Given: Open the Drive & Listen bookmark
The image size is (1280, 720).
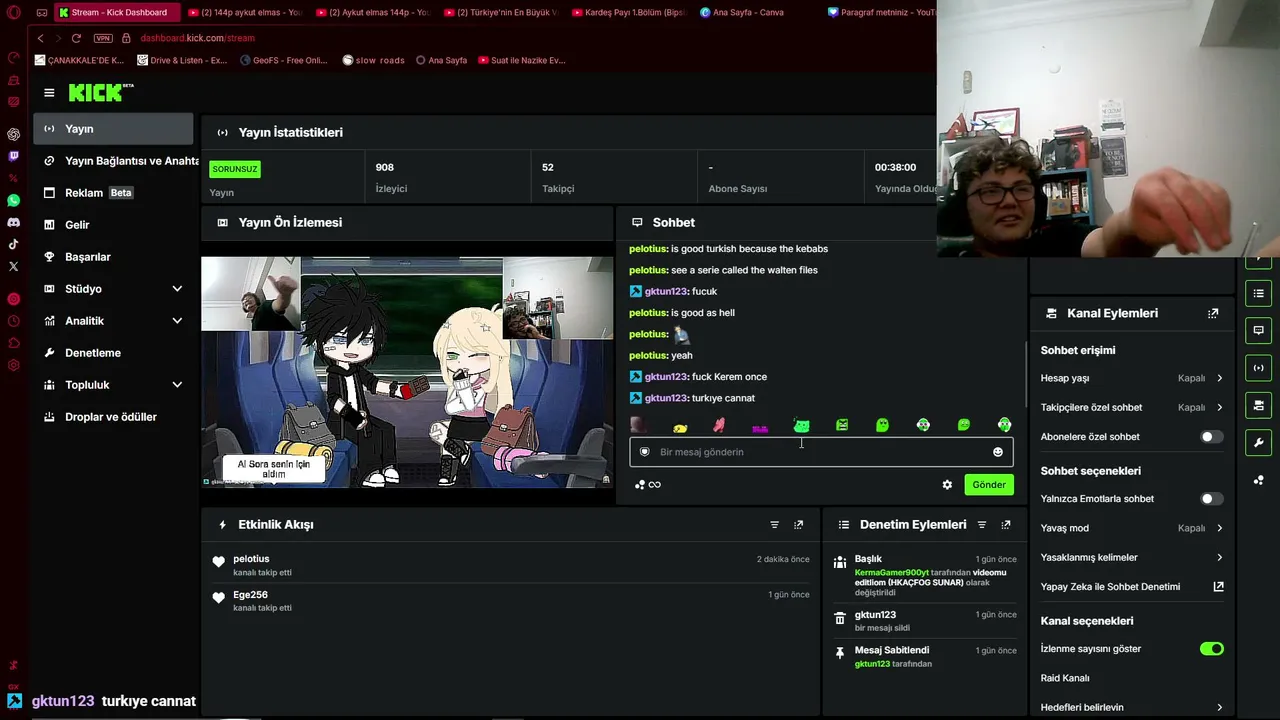Looking at the screenshot, I should (x=182, y=60).
